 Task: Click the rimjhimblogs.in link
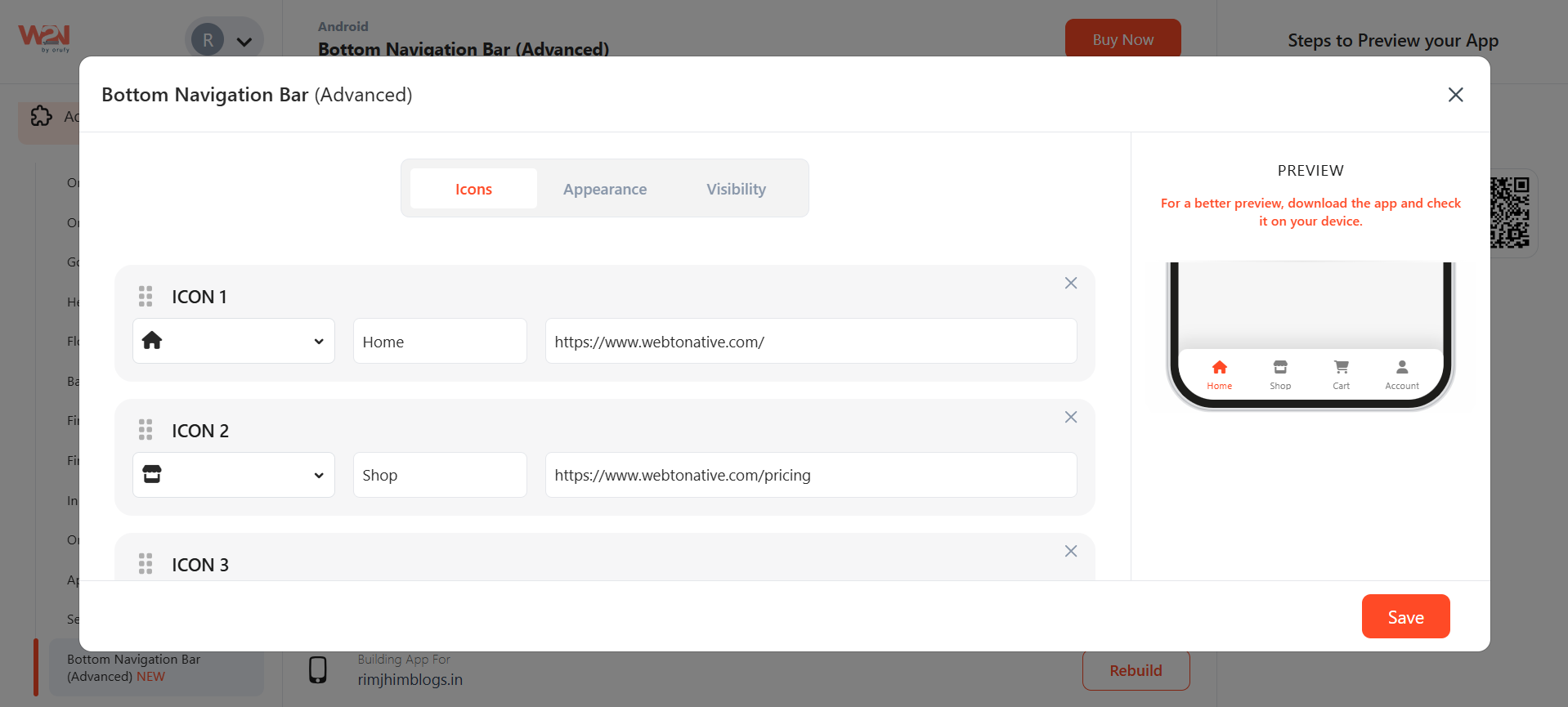[410, 679]
